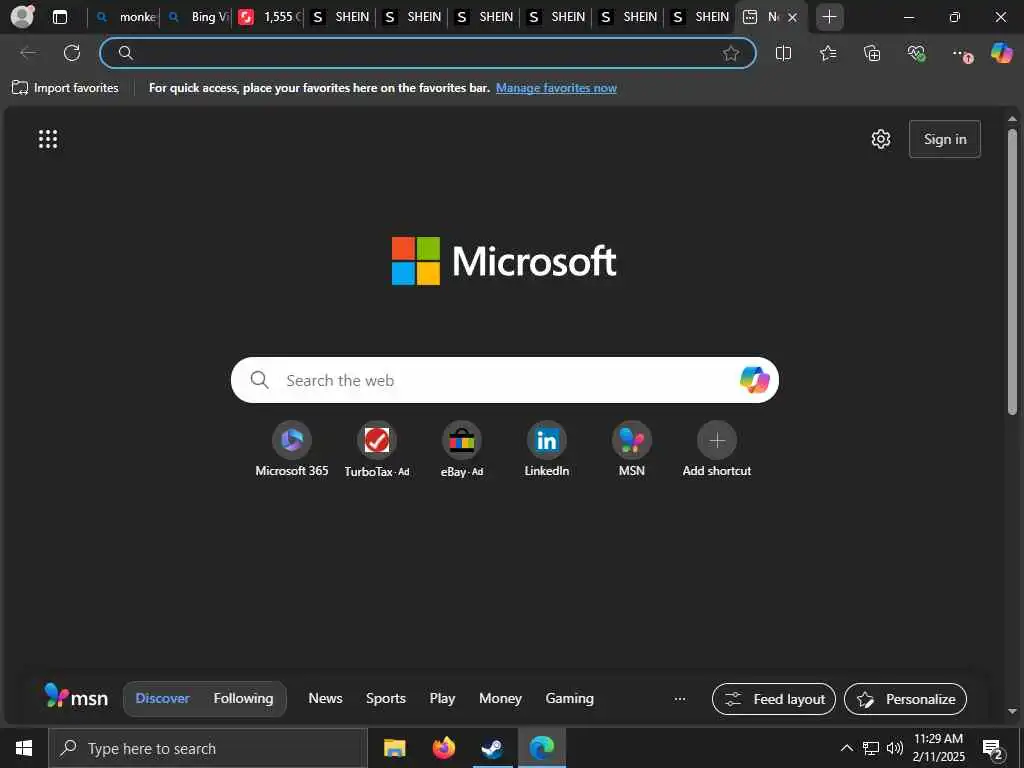Screen dimensions: 1024x768
Task: Open TurboTax ad shortcut
Action: pyautogui.click(x=377, y=449)
